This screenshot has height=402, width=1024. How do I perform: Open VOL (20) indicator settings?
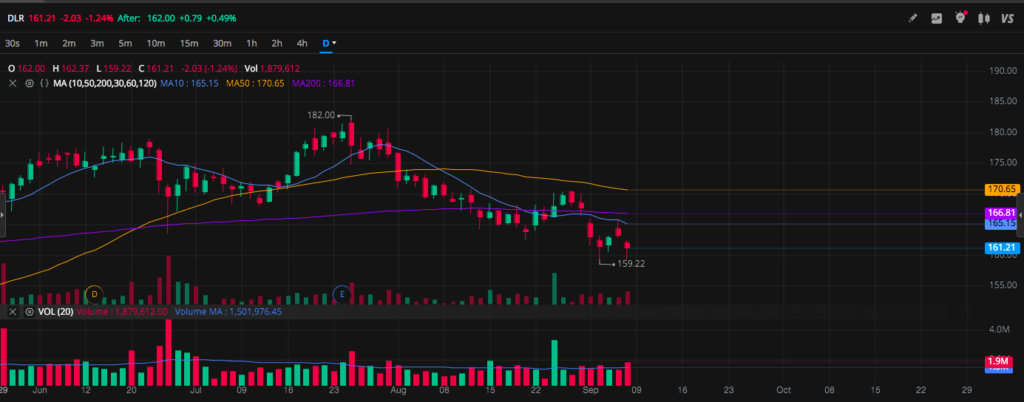click(27, 312)
